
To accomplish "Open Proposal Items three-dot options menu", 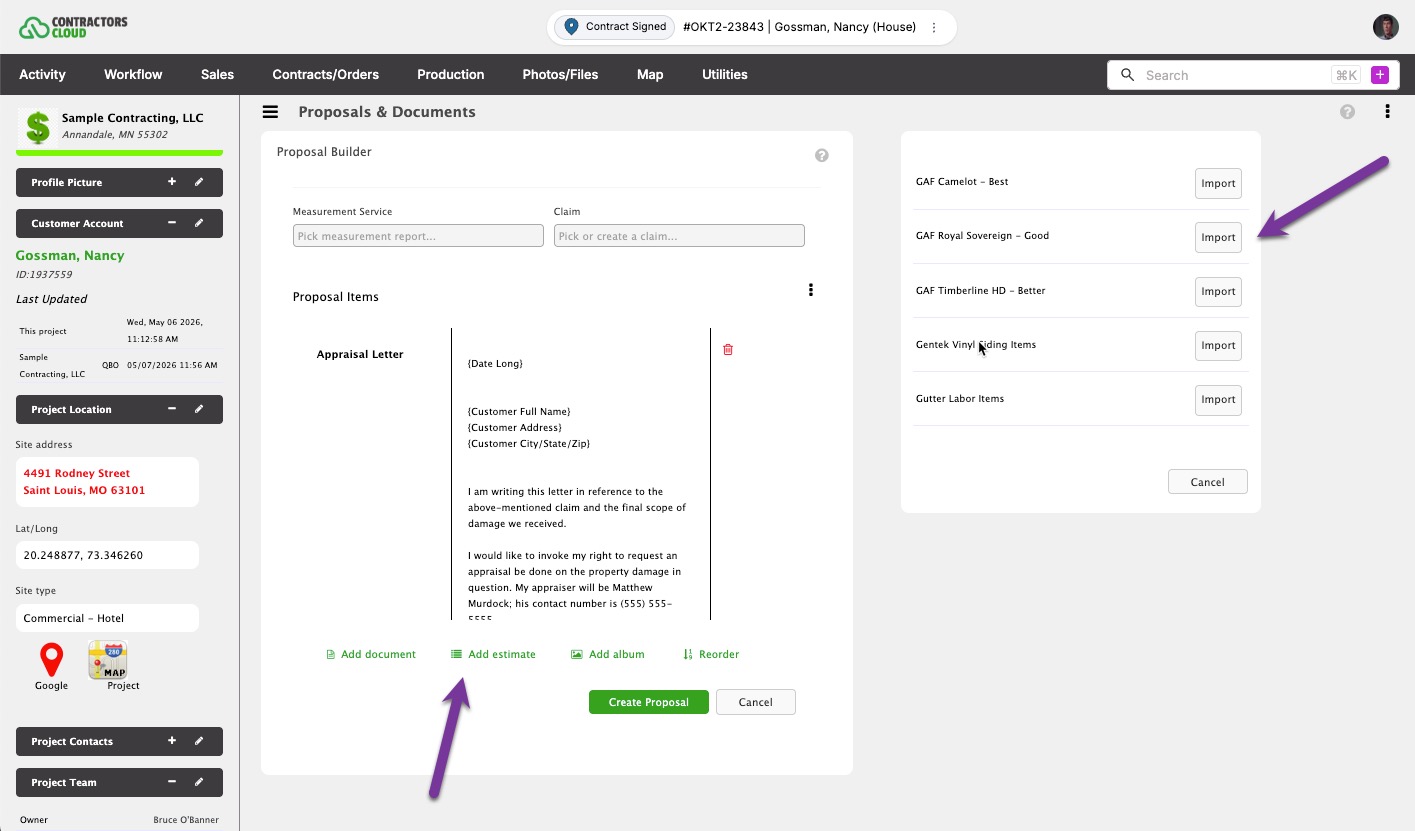I will (811, 290).
